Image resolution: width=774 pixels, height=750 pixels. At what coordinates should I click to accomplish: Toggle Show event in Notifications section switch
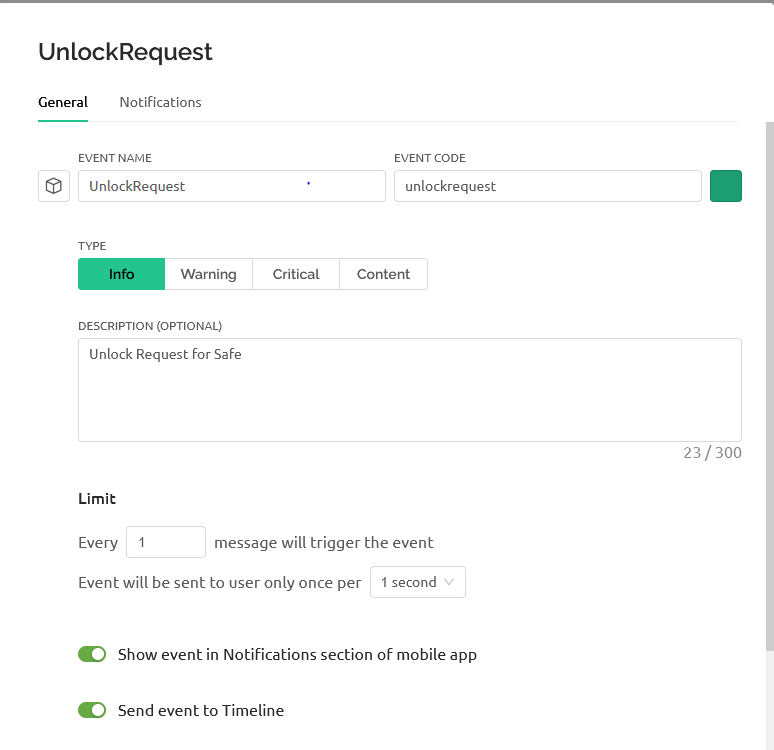[92, 654]
